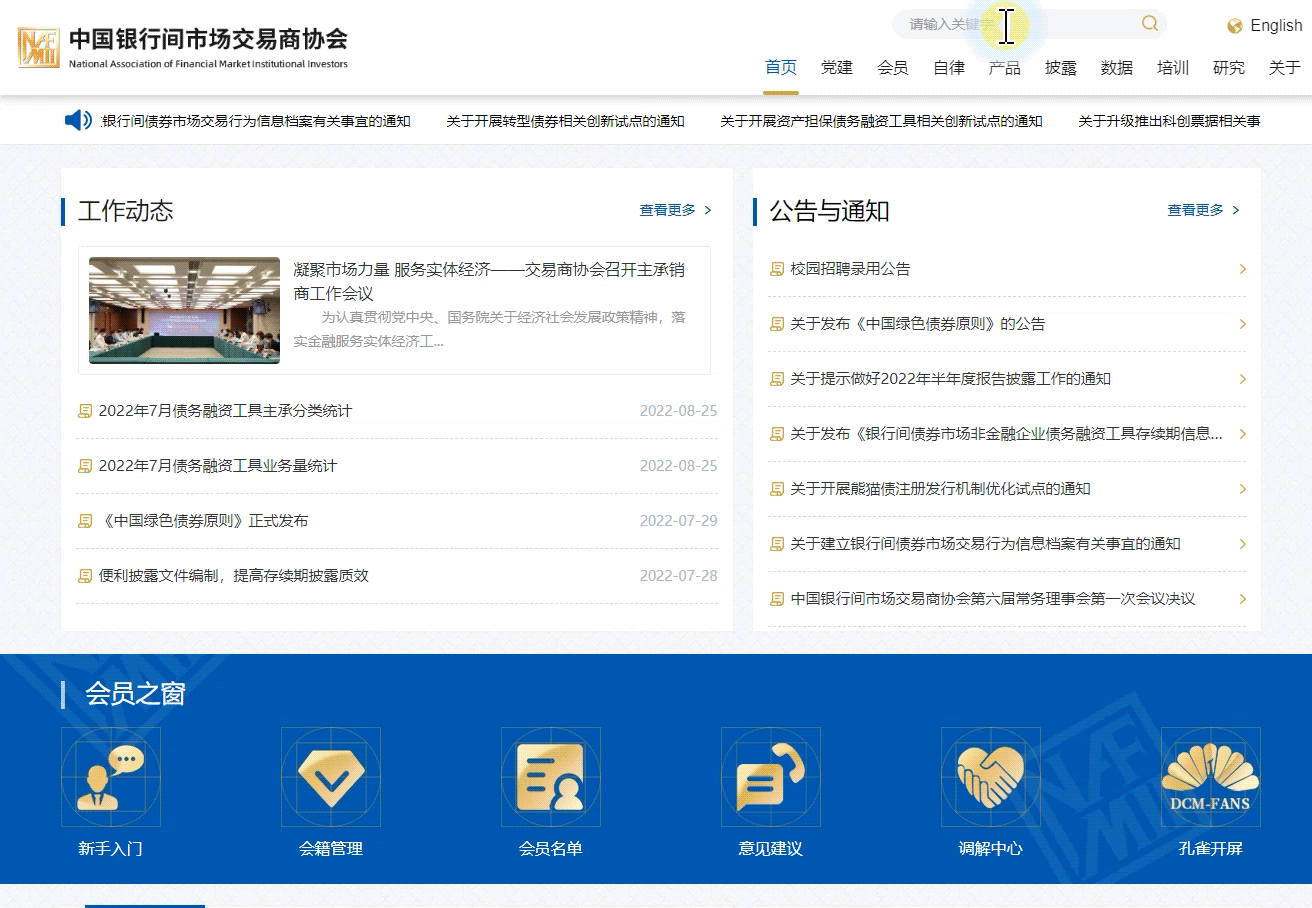Click chevron next to 工作动态 查看更多
The width and height of the screenshot is (1312, 908).
pos(708,210)
